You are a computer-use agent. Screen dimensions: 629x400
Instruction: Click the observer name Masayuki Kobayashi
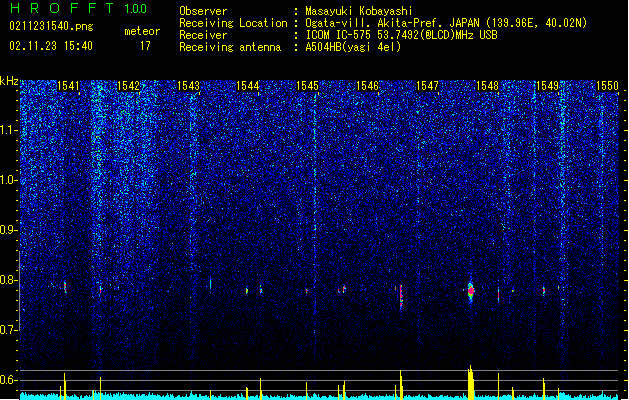pyautogui.click(x=359, y=11)
